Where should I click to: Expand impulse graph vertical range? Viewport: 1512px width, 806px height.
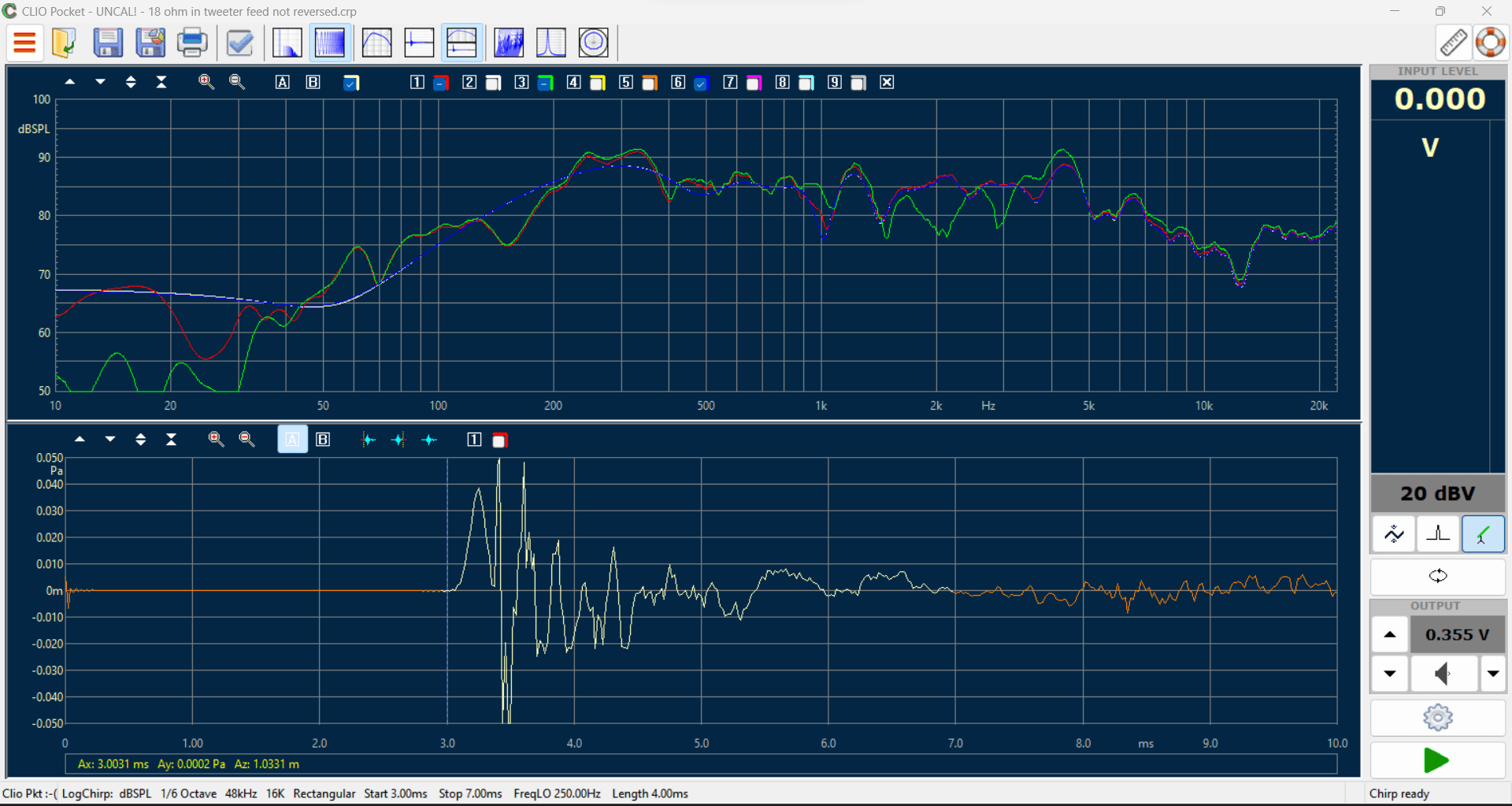pos(141,440)
